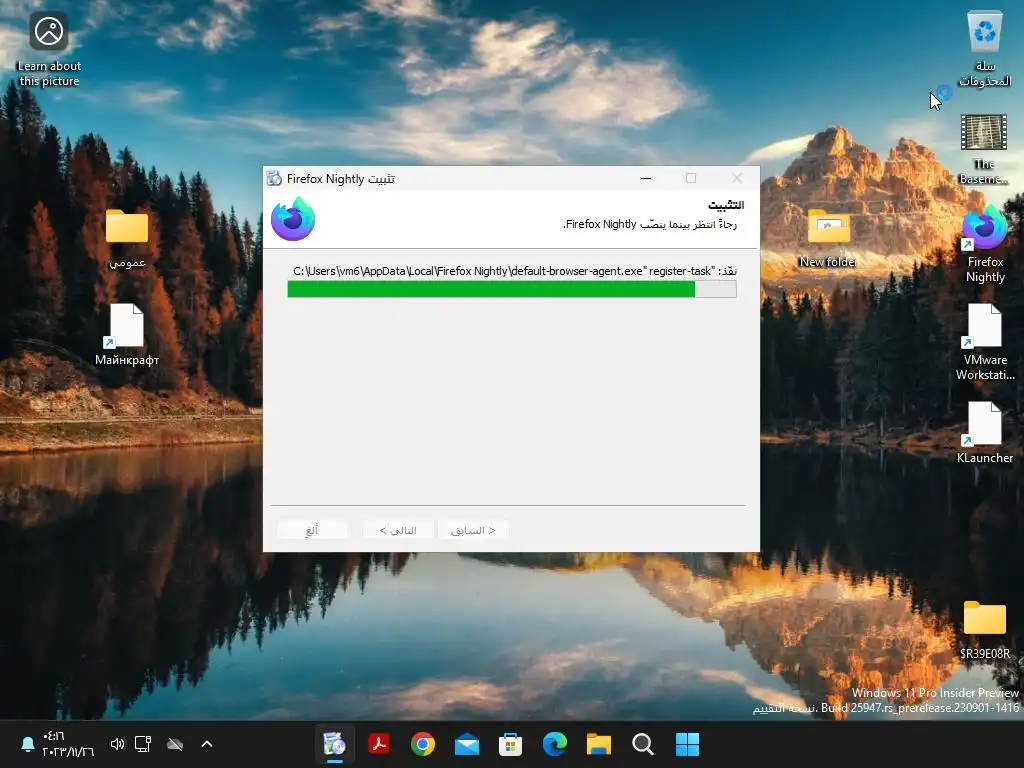
Task: Open the Learn about this picture icon
Action: tap(49, 49)
